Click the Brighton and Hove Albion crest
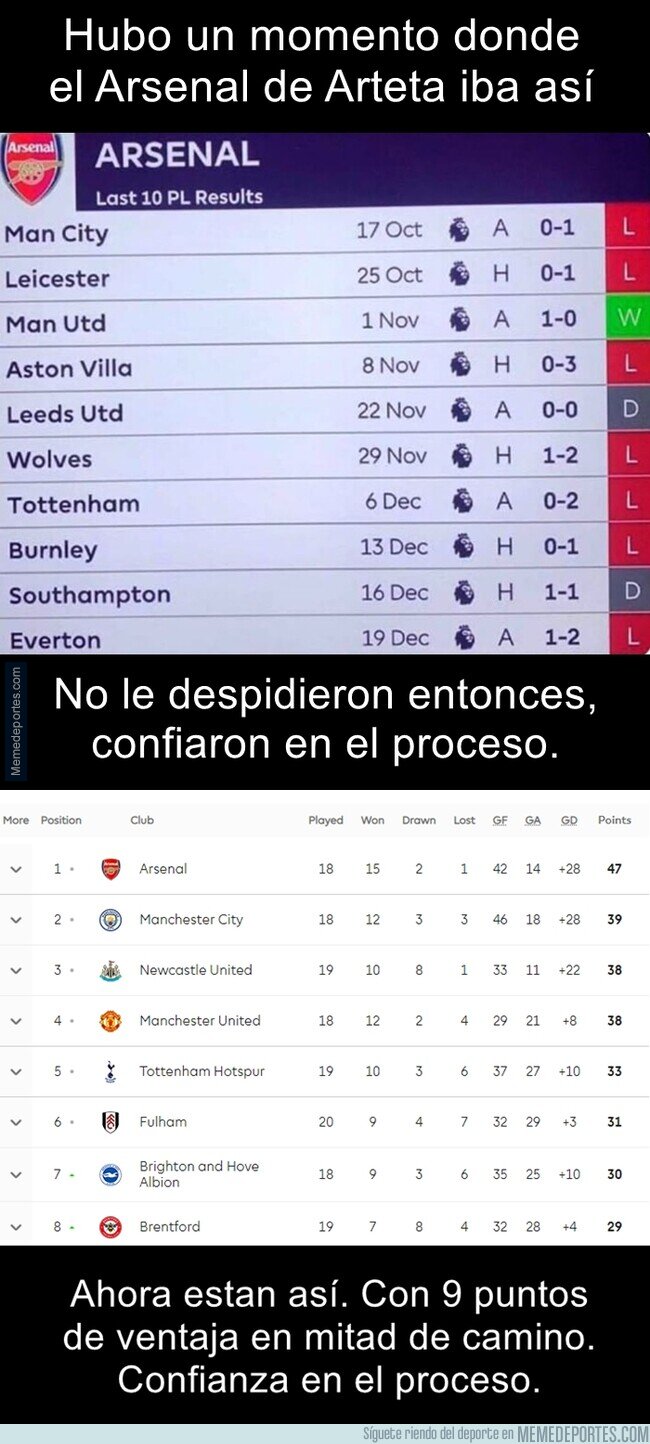Screen dimensions: 650x1444 click(x=108, y=1172)
